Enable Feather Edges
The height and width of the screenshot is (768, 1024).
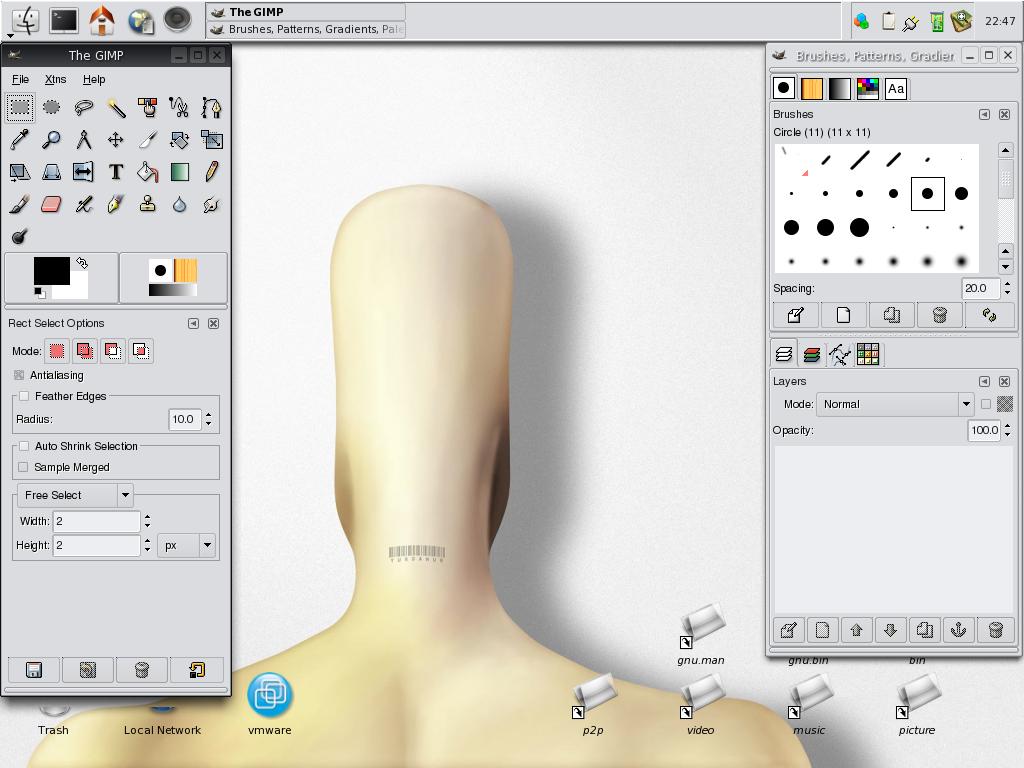coord(24,396)
